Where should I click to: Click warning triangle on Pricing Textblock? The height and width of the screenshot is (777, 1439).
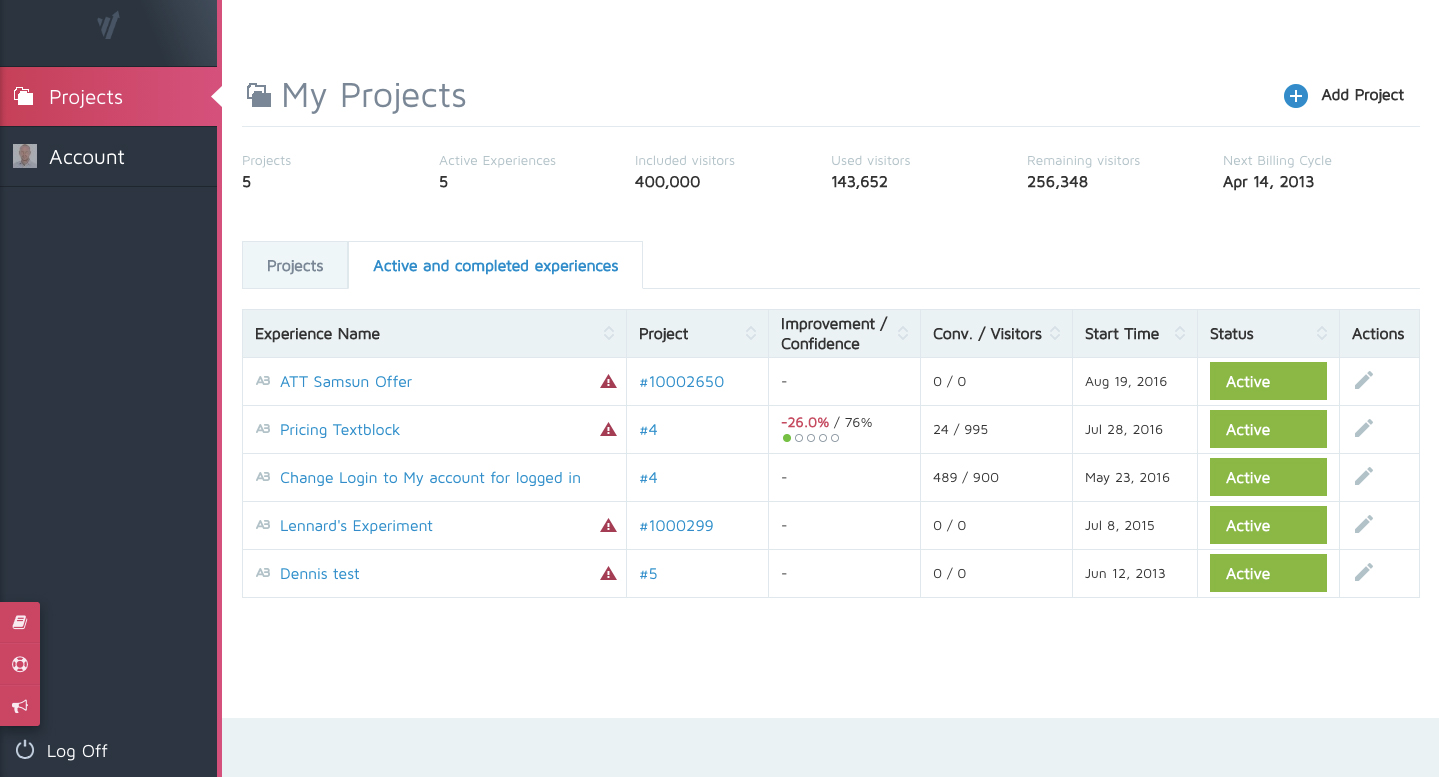[608, 429]
